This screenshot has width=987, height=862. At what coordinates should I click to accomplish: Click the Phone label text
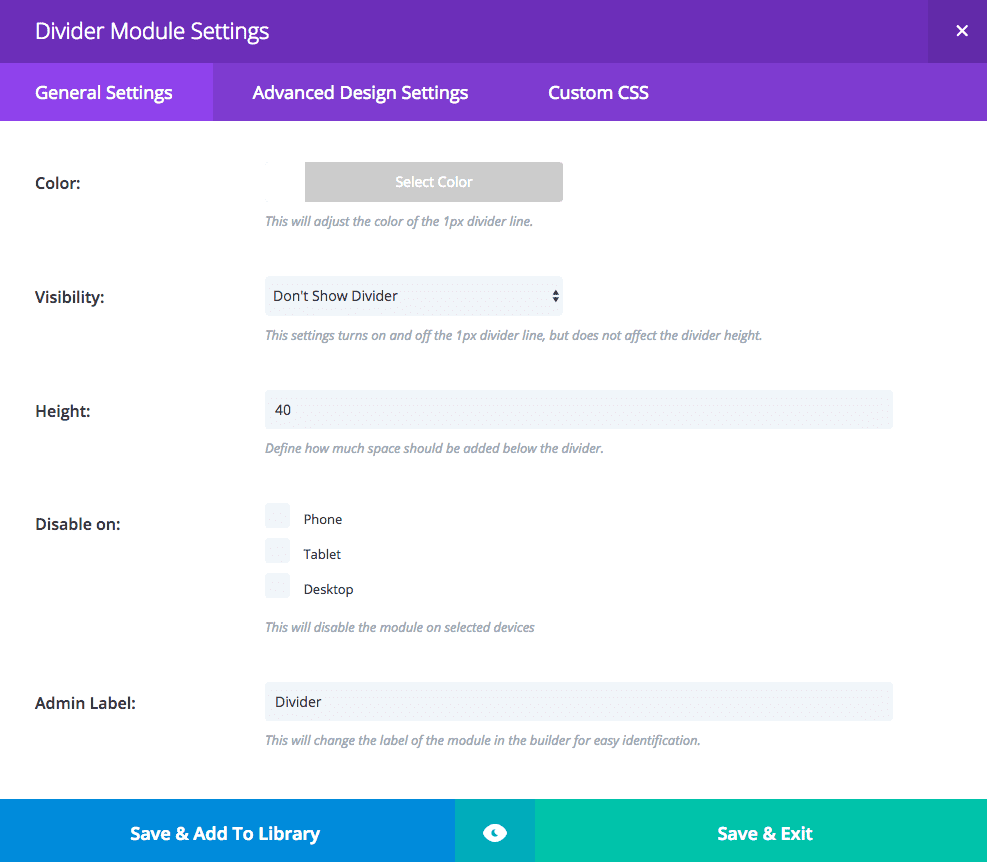click(323, 520)
